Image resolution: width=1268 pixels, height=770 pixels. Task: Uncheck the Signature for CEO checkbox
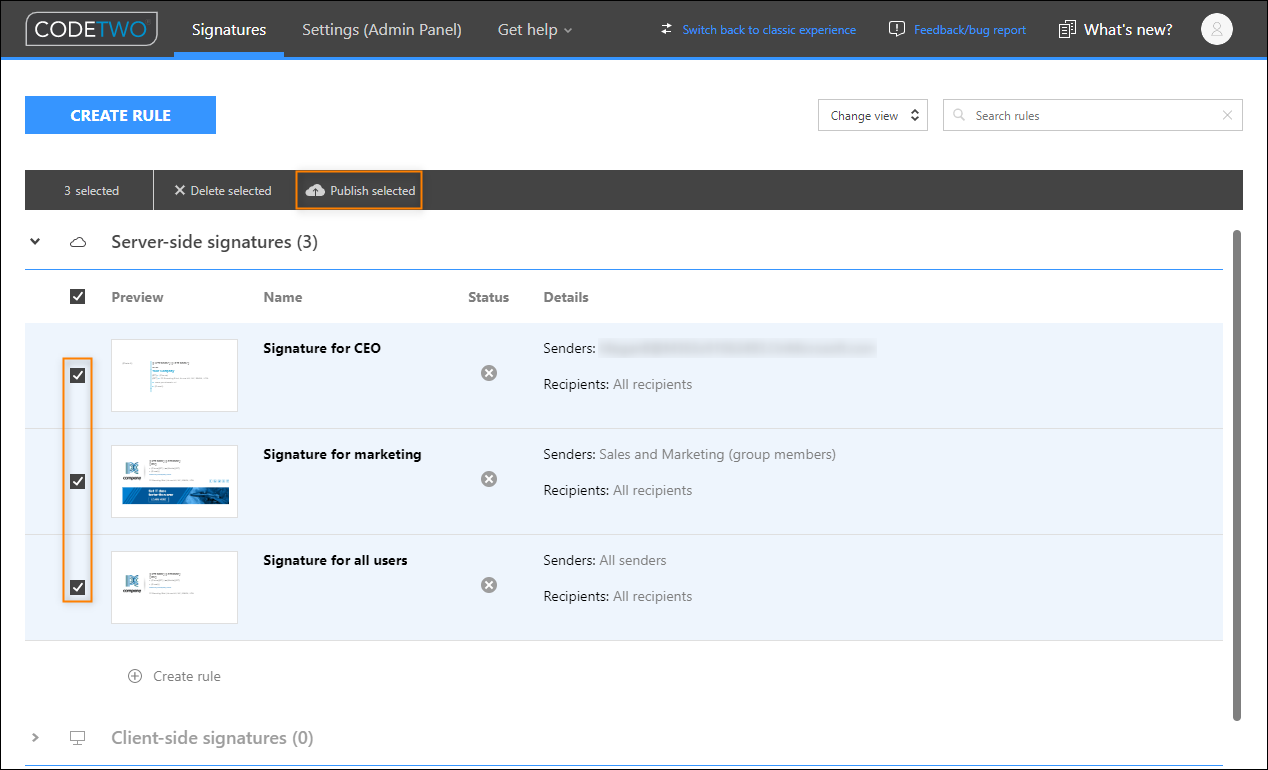pos(78,375)
